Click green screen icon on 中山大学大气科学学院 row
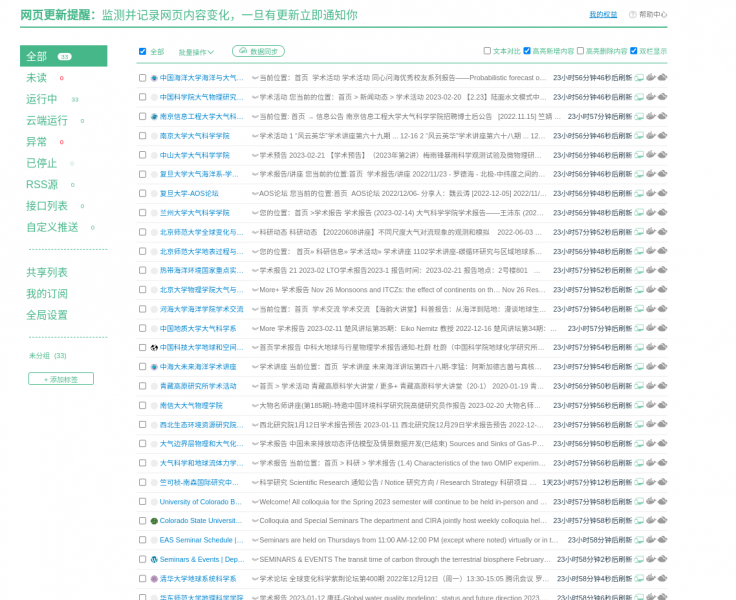This screenshot has height=600, width=736. pos(639,155)
